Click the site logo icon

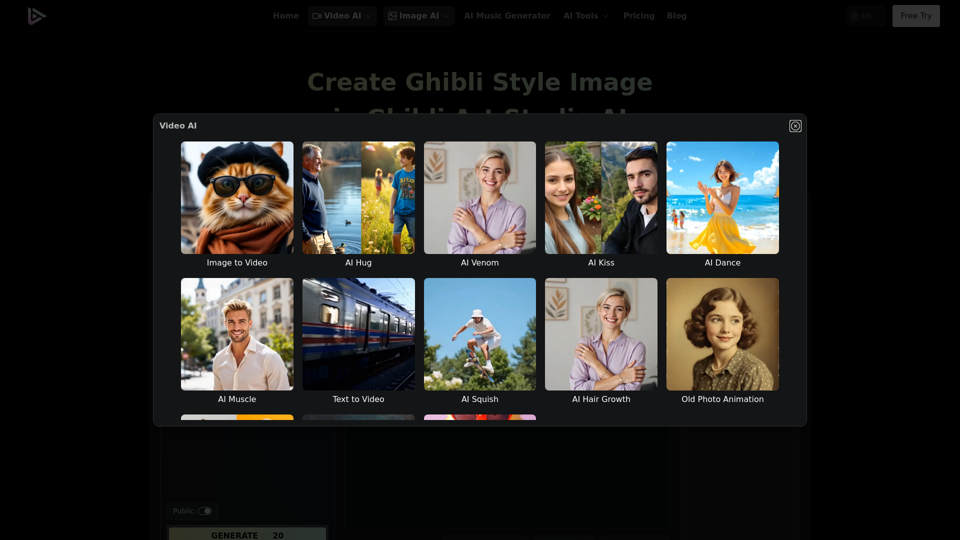(36, 16)
